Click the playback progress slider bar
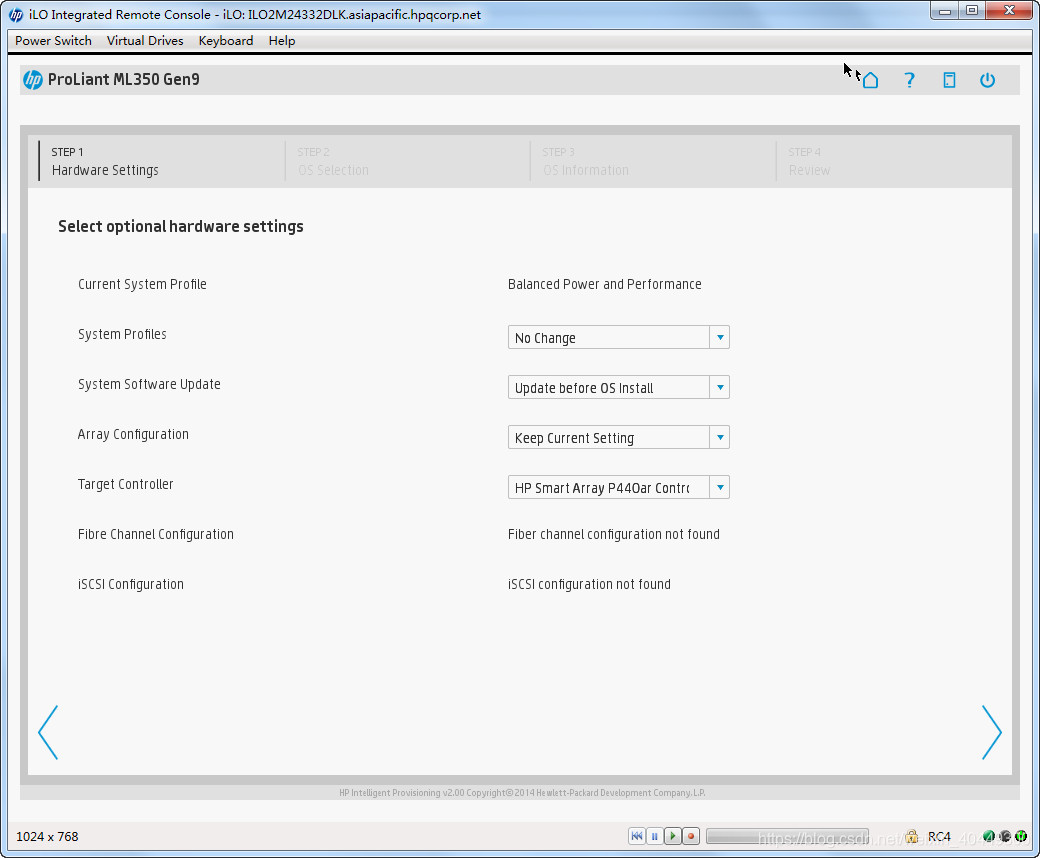 788,836
